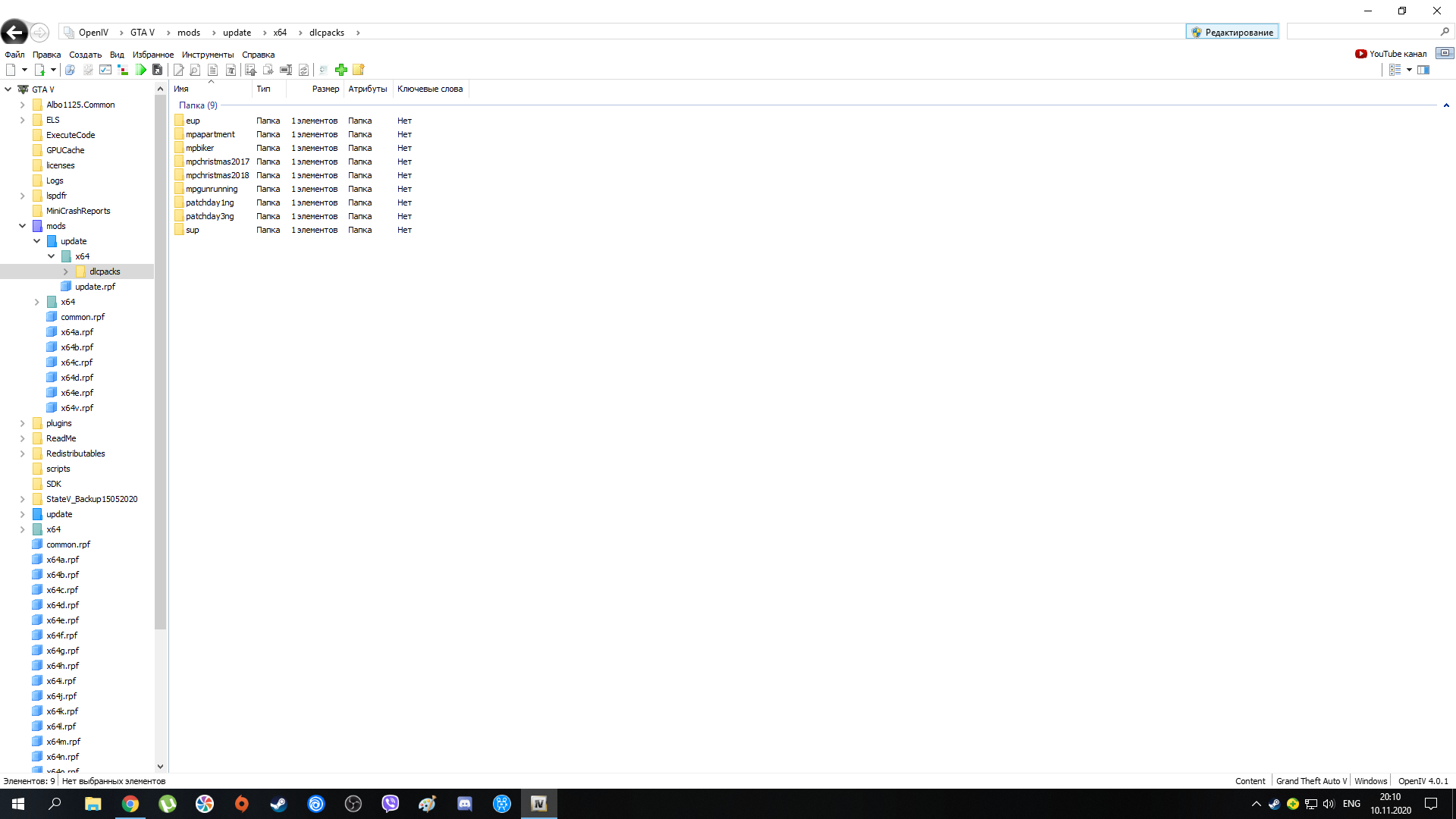This screenshot has height=819, width=1456.
Task: Click the green plus add-file icon
Action: 341,70
